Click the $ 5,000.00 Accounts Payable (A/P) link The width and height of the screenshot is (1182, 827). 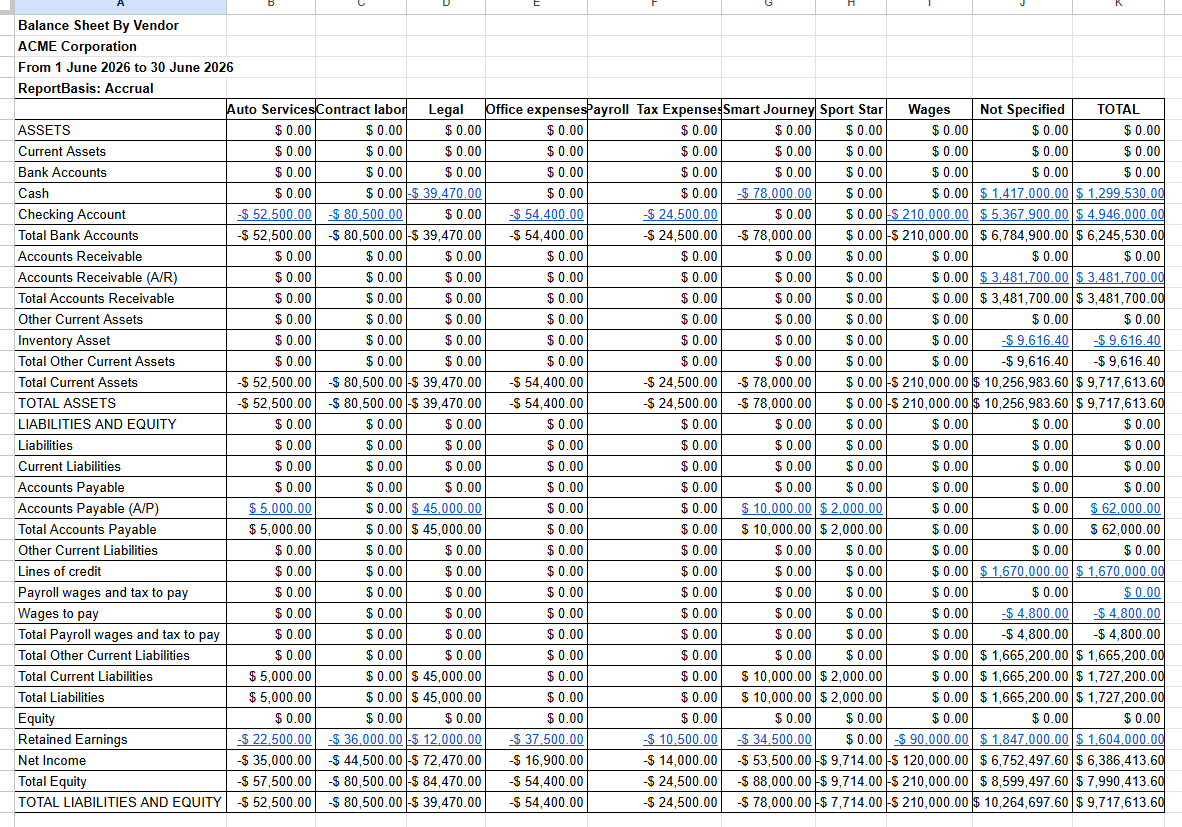(x=280, y=508)
